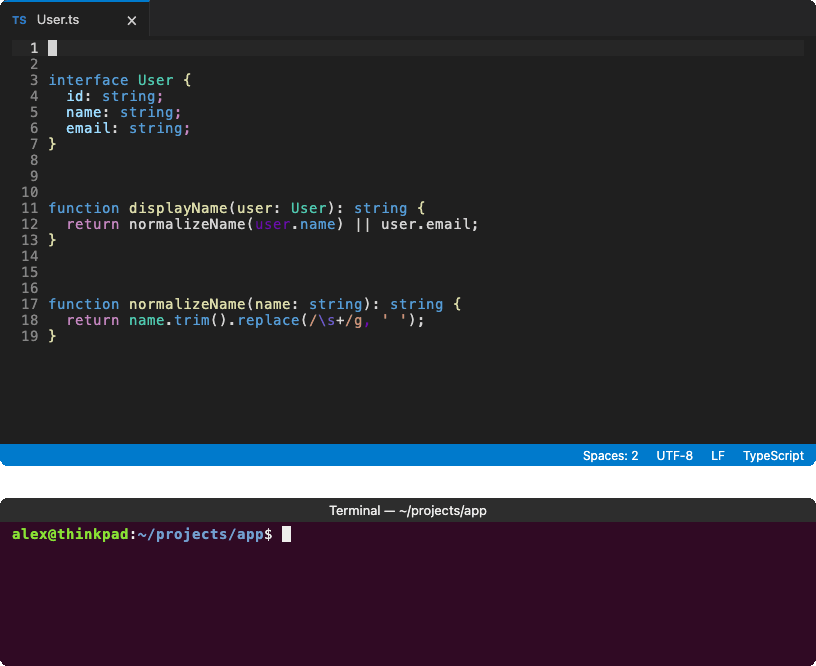The image size is (816, 666).
Task: Click 'normalizeName' call on line 12
Action: 187,224
